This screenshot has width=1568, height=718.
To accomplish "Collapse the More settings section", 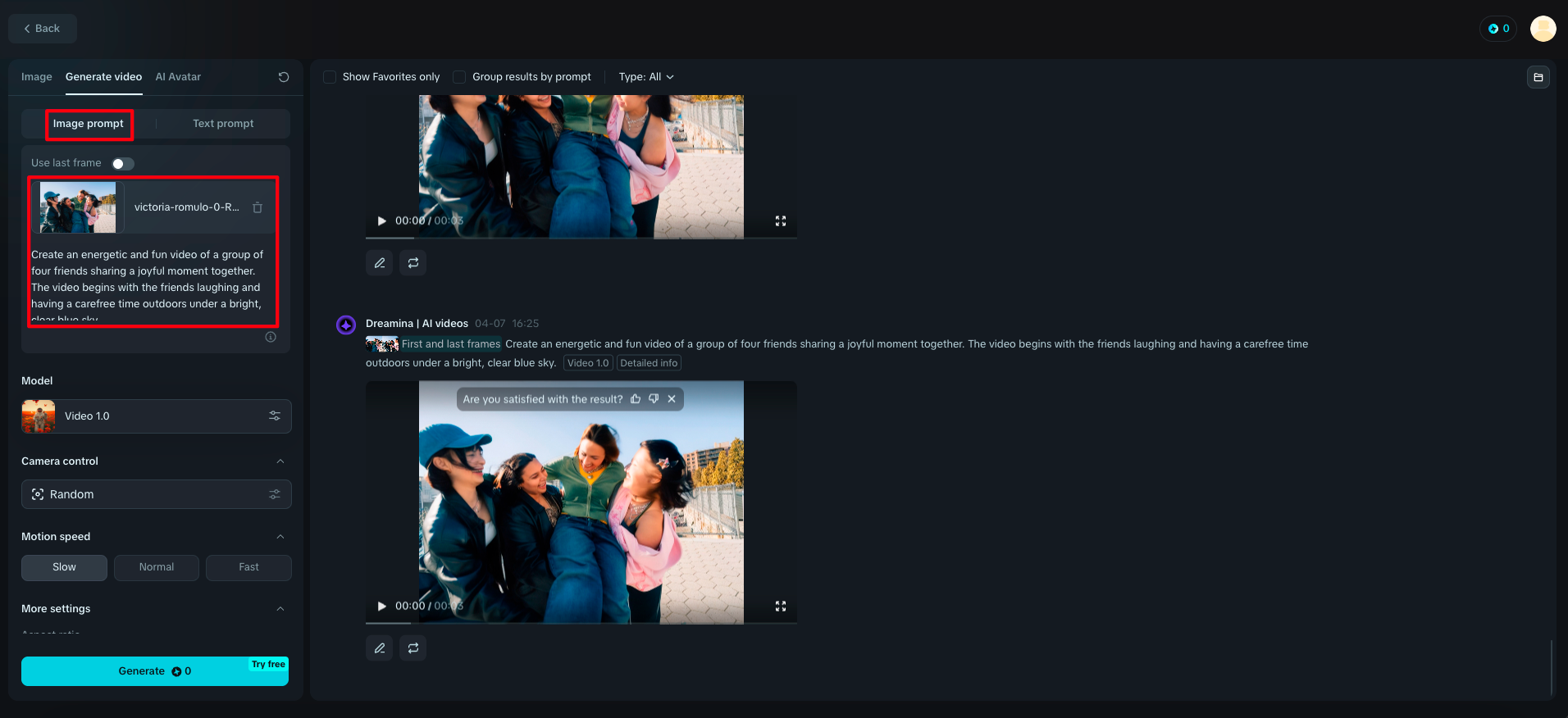I will 280,609.
